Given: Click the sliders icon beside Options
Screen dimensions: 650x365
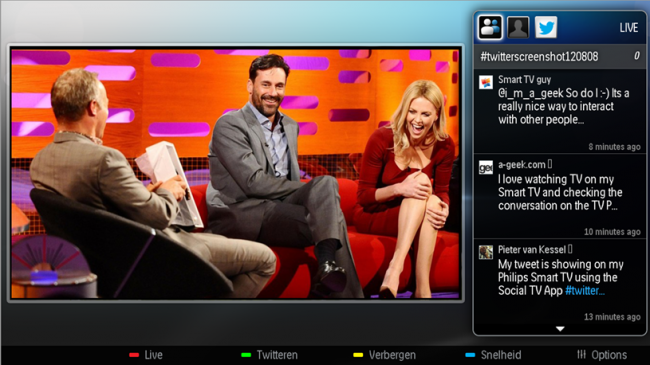Looking at the screenshot, I should 582,355.
